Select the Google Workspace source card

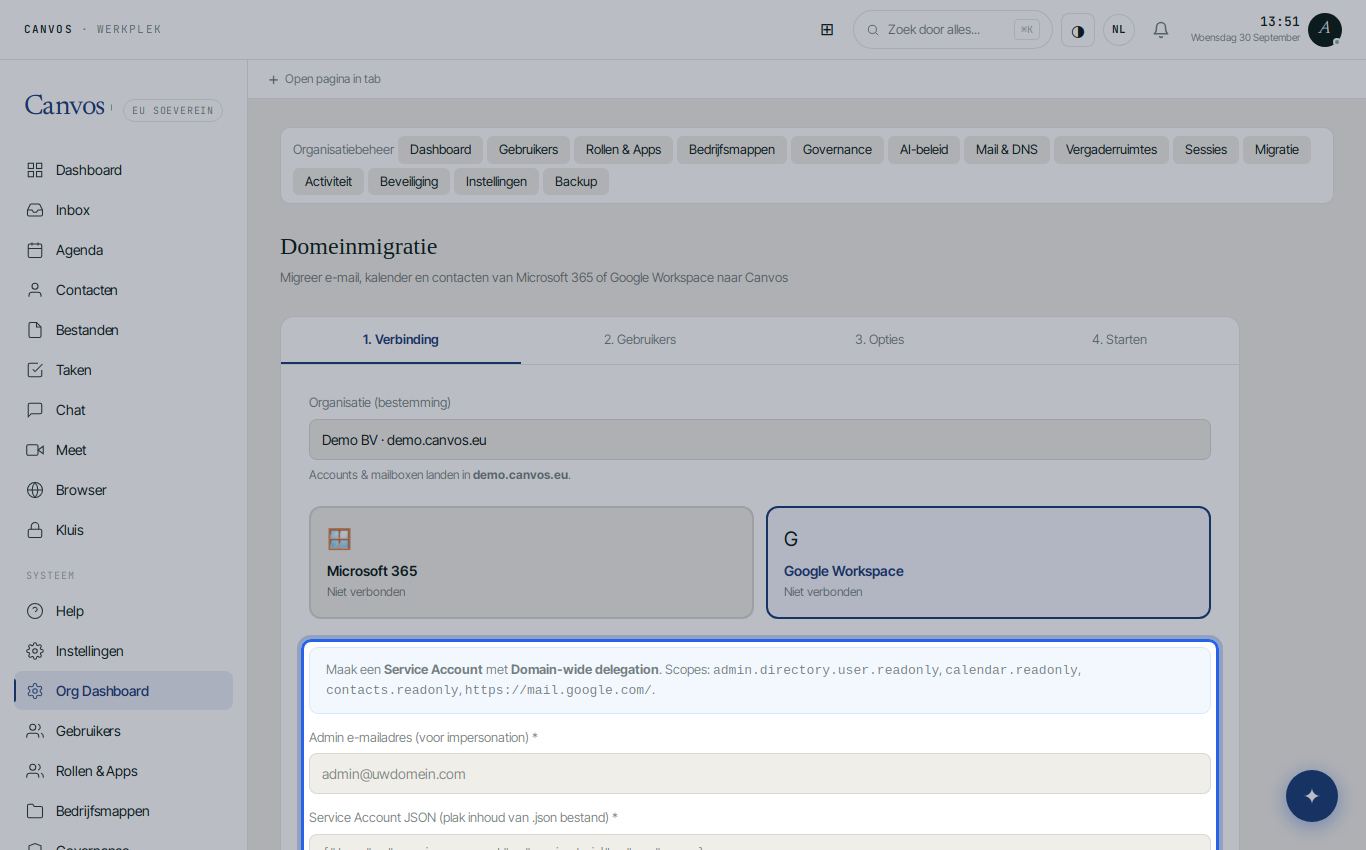coord(988,562)
